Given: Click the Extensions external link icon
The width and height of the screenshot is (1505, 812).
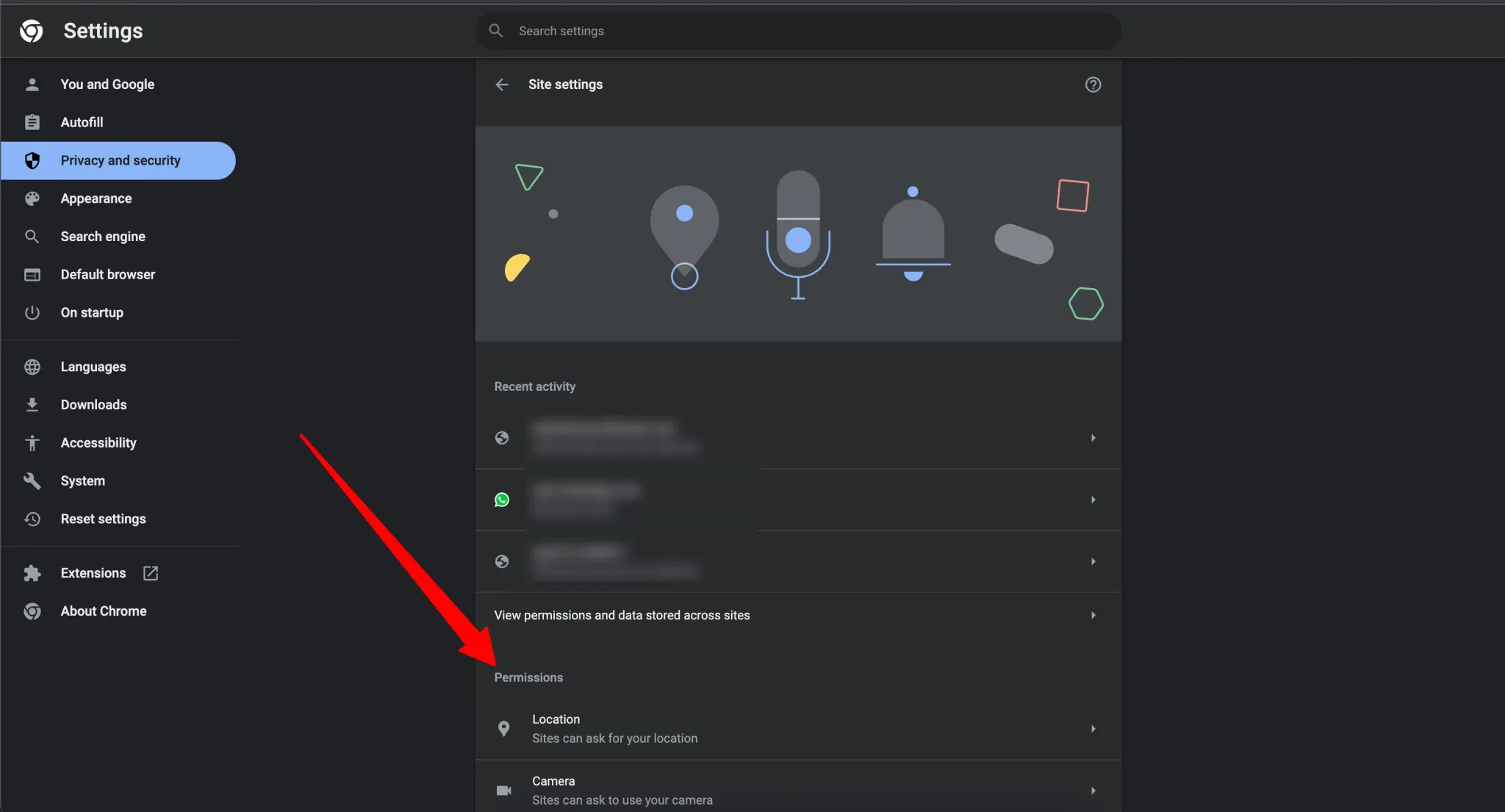Looking at the screenshot, I should (x=151, y=573).
